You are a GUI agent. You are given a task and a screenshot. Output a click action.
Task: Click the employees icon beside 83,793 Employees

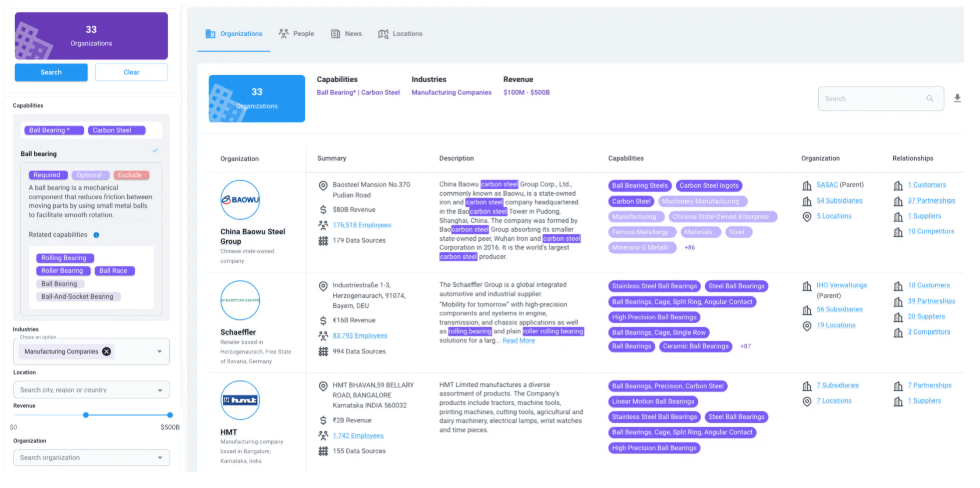tap(323, 336)
